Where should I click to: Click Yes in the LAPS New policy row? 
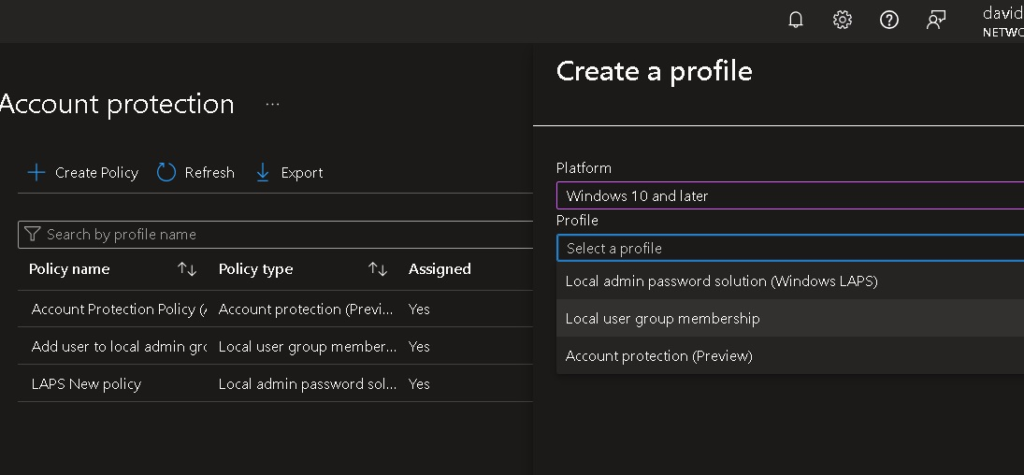[x=419, y=384]
